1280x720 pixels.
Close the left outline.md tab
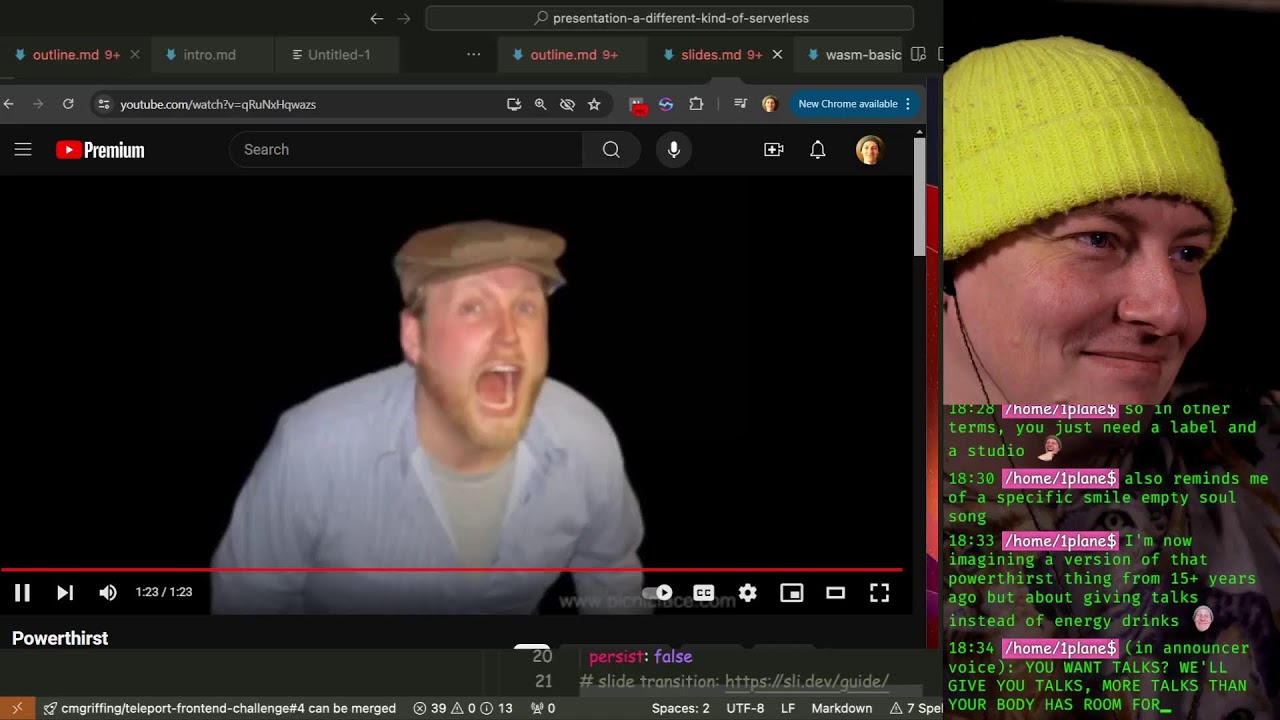coord(135,55)
